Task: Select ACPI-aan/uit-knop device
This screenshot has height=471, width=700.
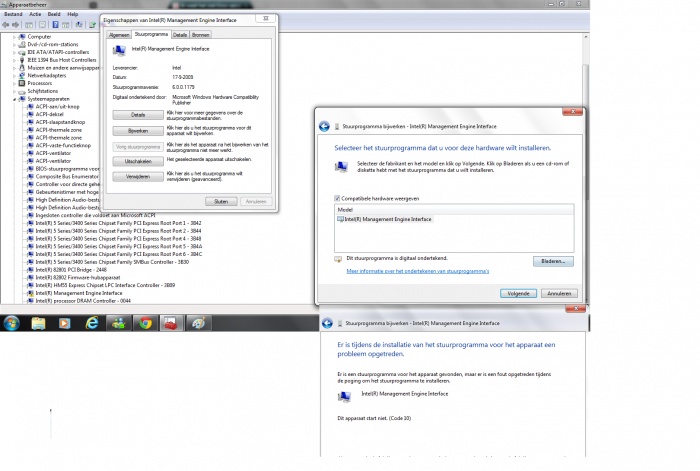Action: pos(57,107)
